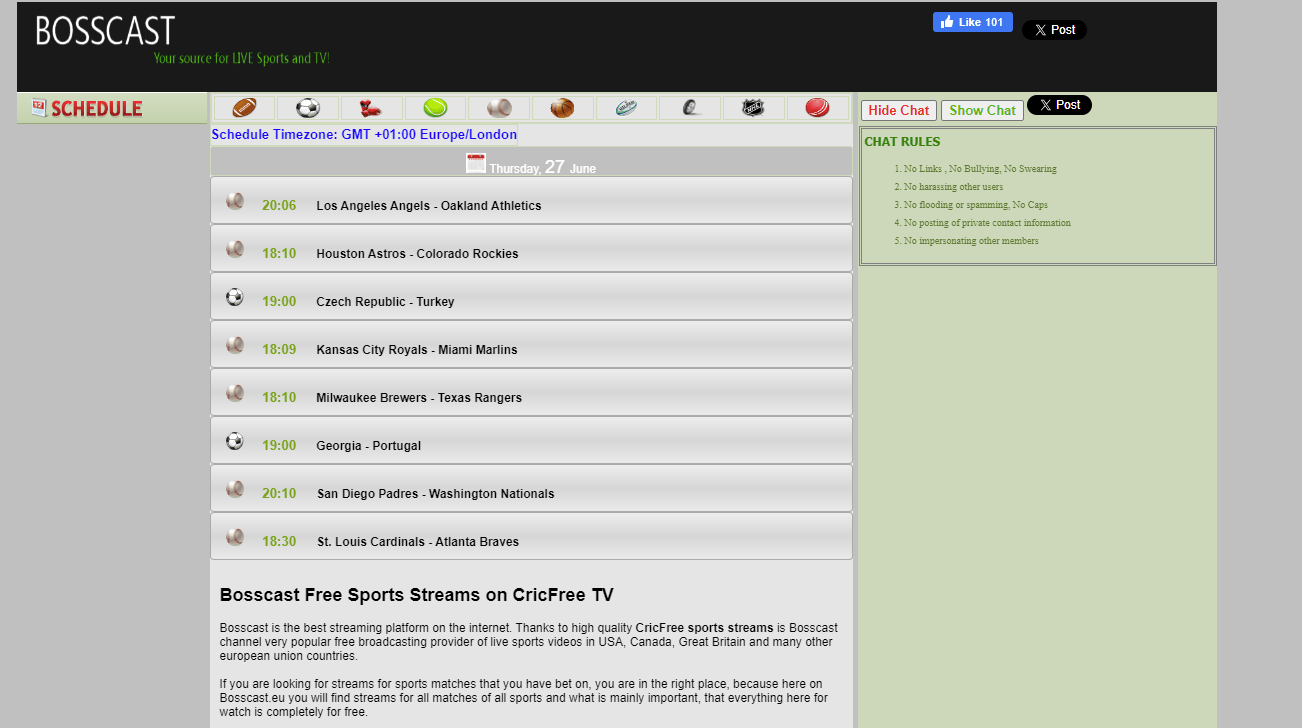Open the Schedule Timezone GMT +01:00 selector

364,134
